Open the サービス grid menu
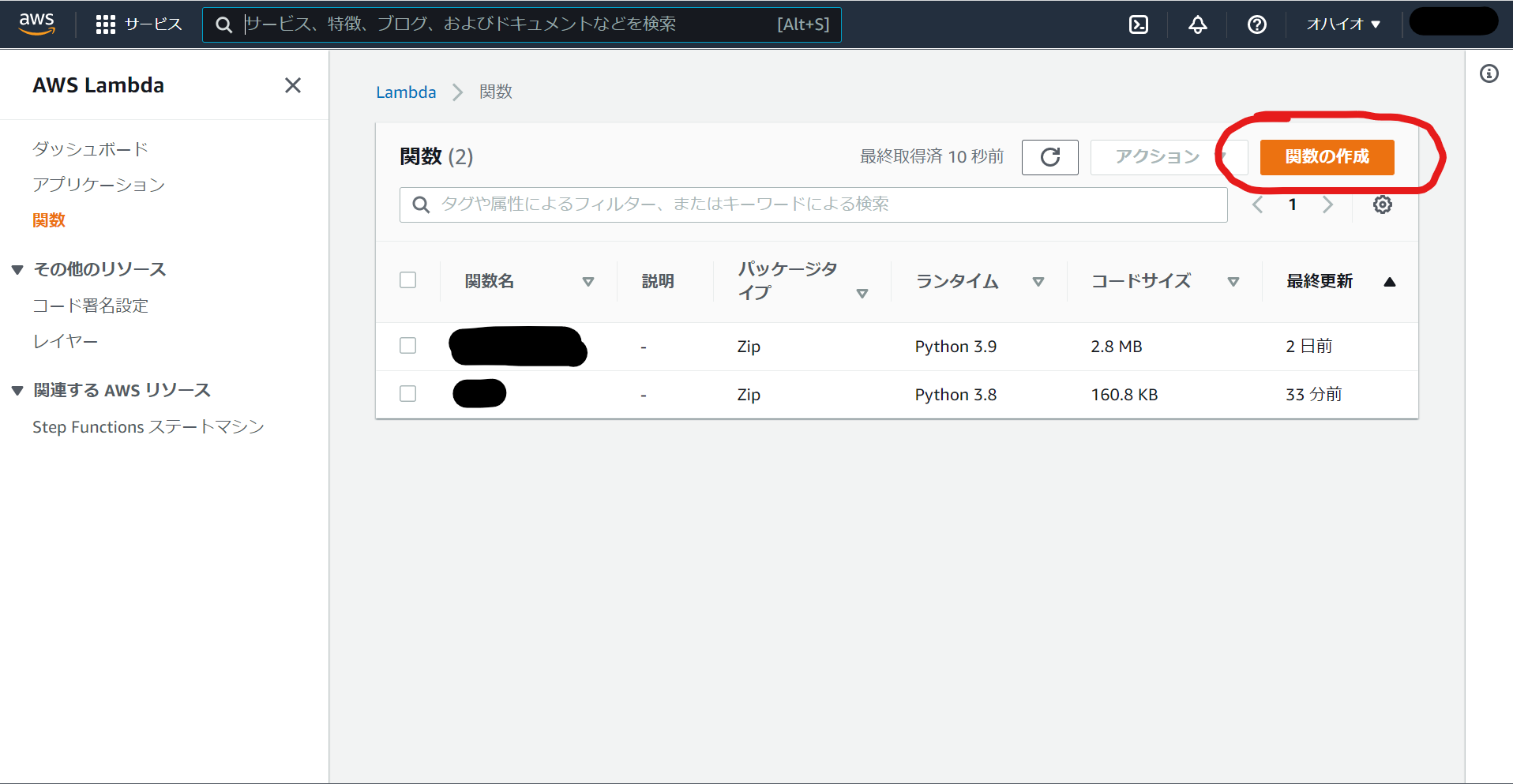Image resolution: width=1513 pixels, height=784 pixels. (x=138, y=24)
